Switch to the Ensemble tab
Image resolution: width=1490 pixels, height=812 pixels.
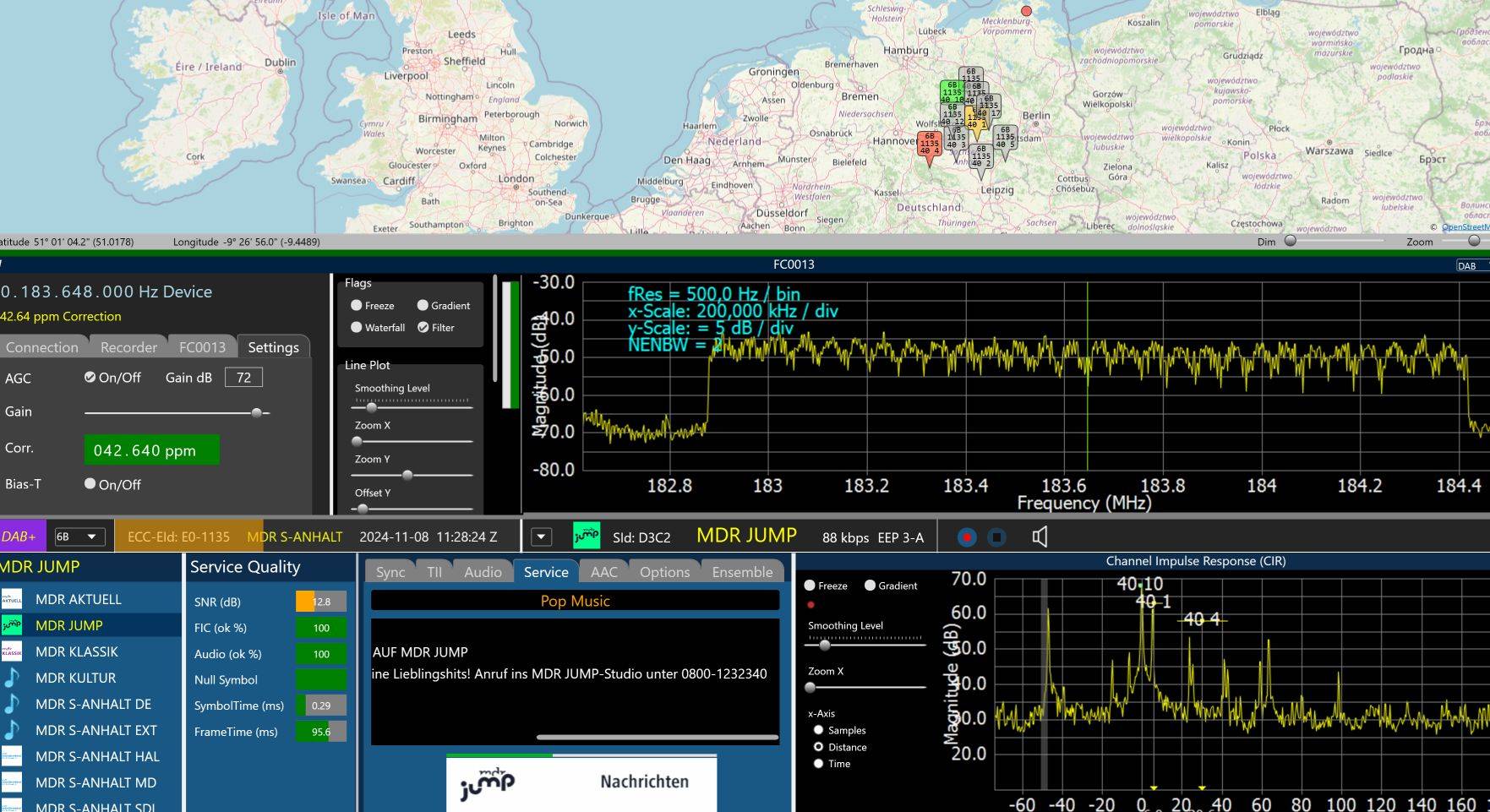[x=741, y=572]
